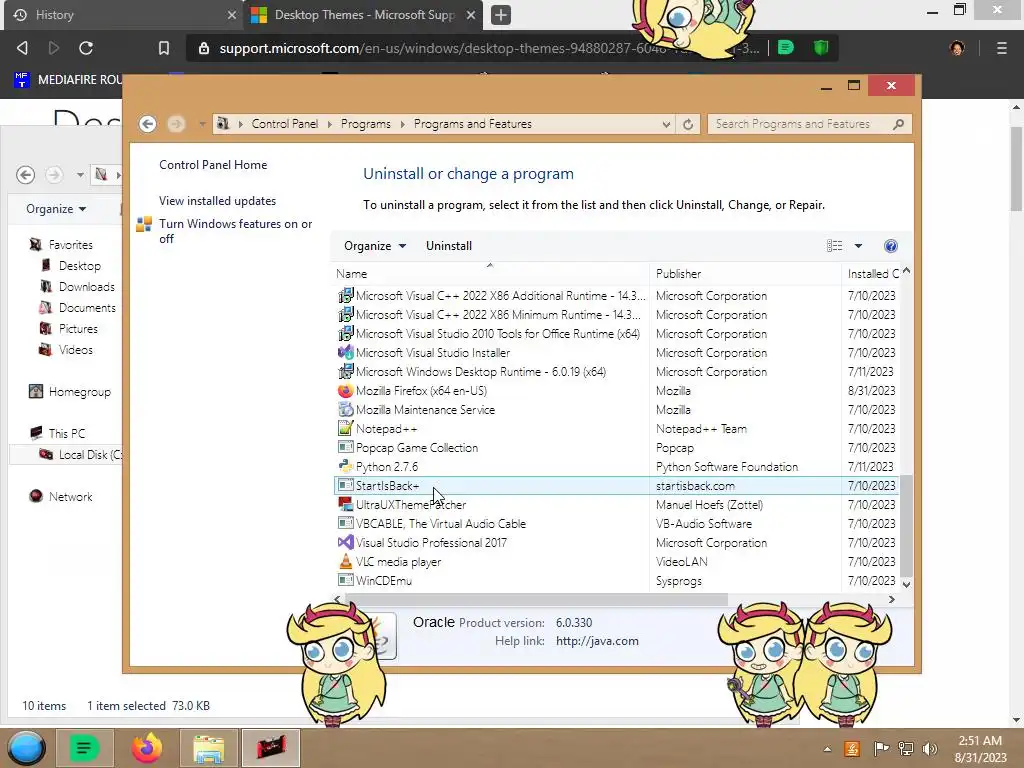This screenshot has height=768, width=1024.
Task: Open File Explorer taskbar icon
Action: coord(209,748)
